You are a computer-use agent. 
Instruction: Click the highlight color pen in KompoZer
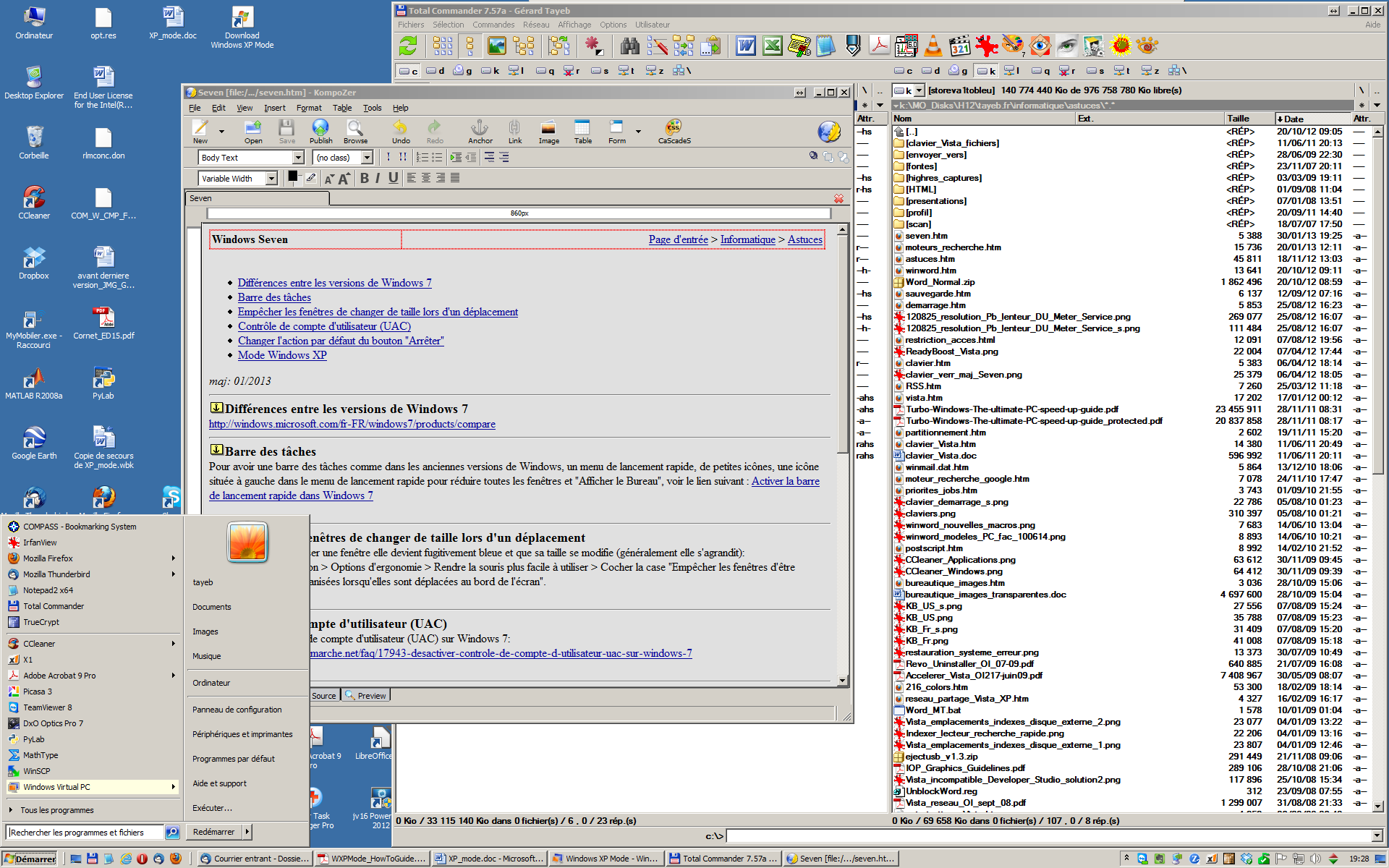pos(311,177)
